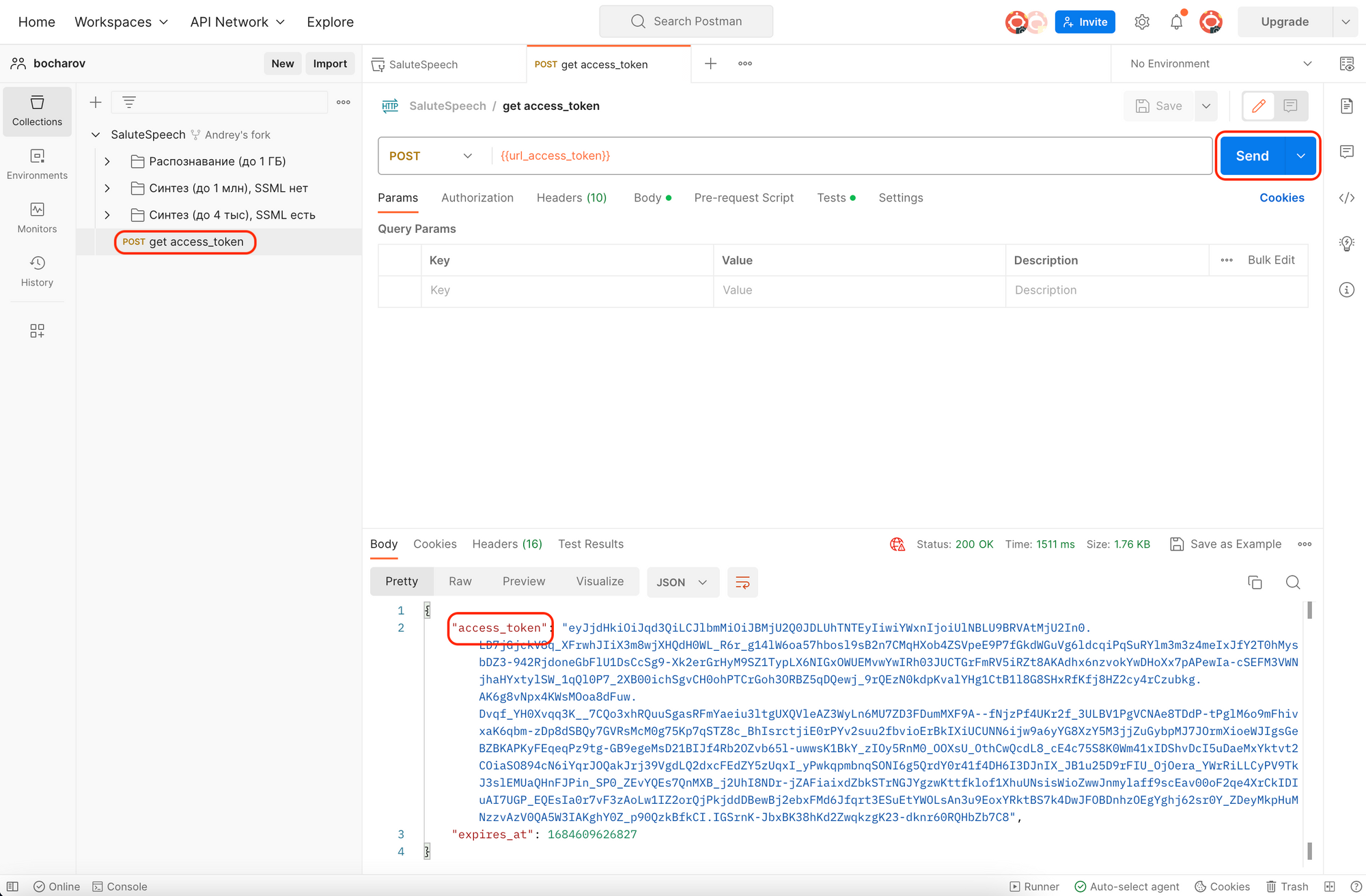1366x896 pixels.
Task: Open the Environments sidebar panel
Action: point(37,165)
